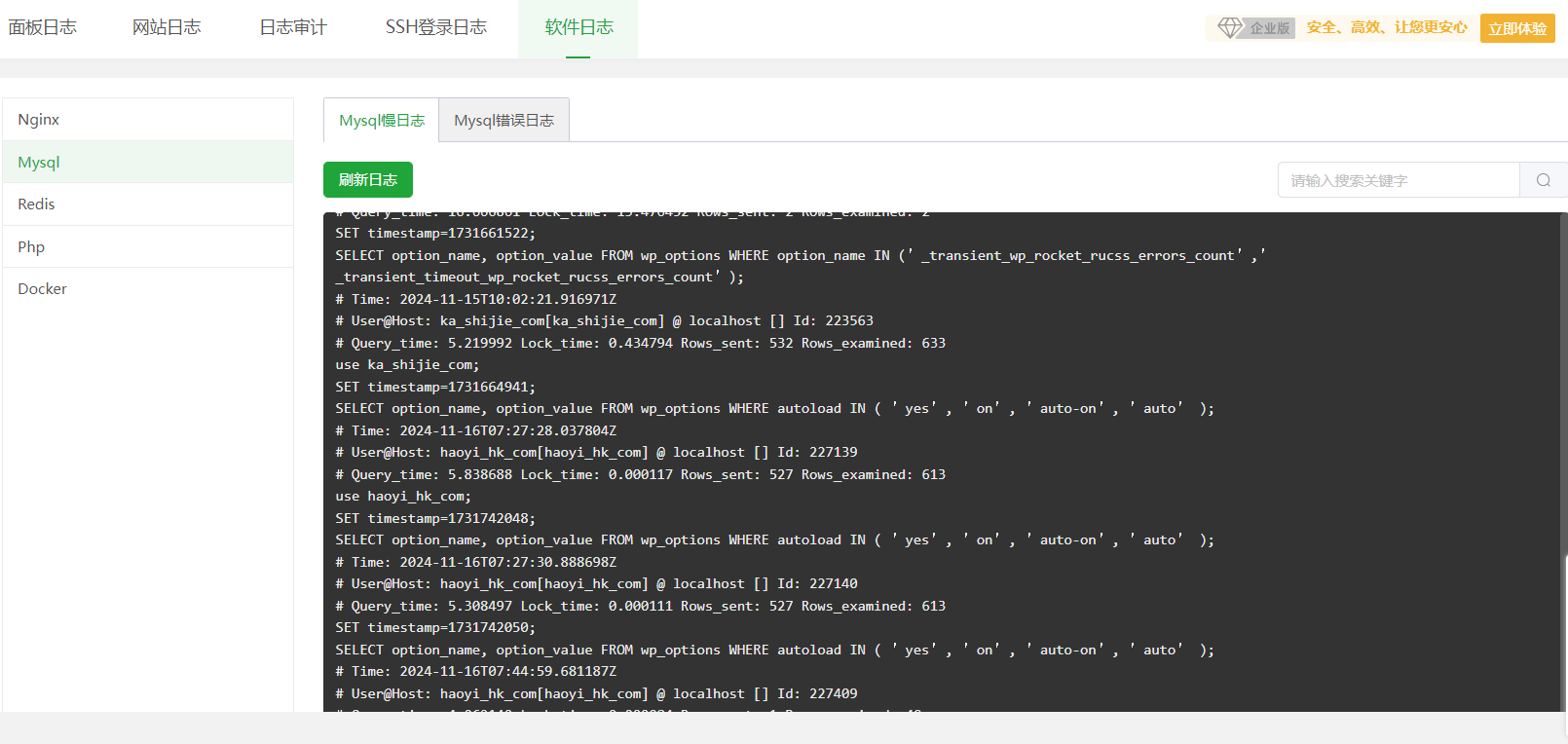The image size is (1568, 744).
Task: Open the SSH登录日志 tab
Action: click(436, 27)
